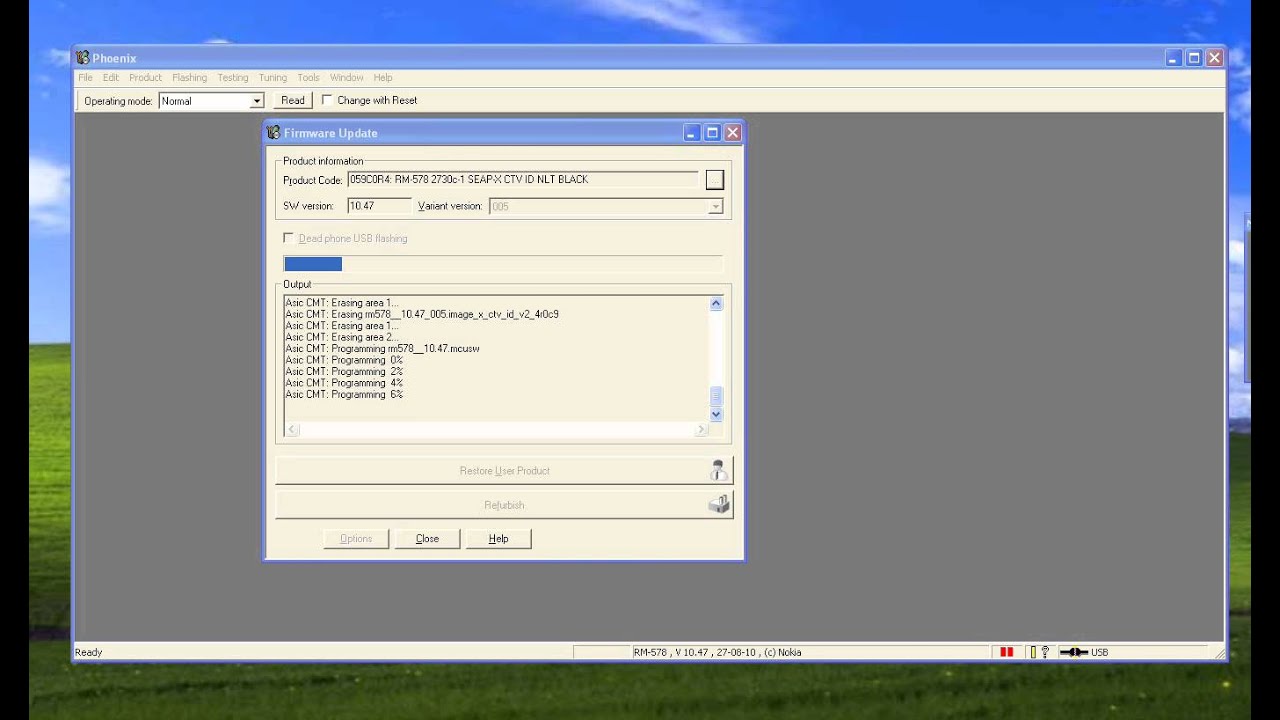This screenshot has width=1280, height=720.
Task: Close the Firmware Update dialog window
Action: tap(733, 132)
